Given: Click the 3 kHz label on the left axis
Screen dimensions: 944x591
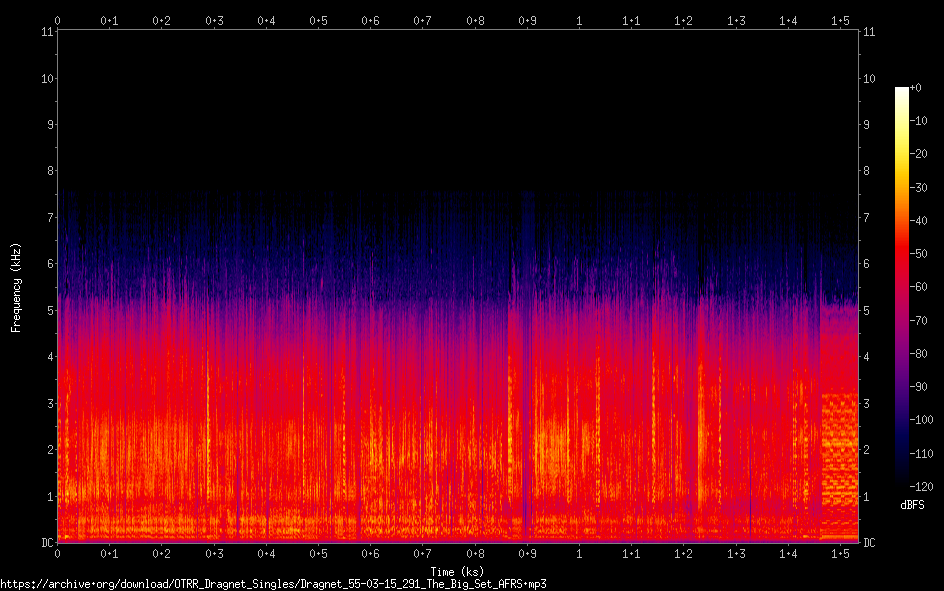Looking at the screenshot, I should click(x=46, y=403).
